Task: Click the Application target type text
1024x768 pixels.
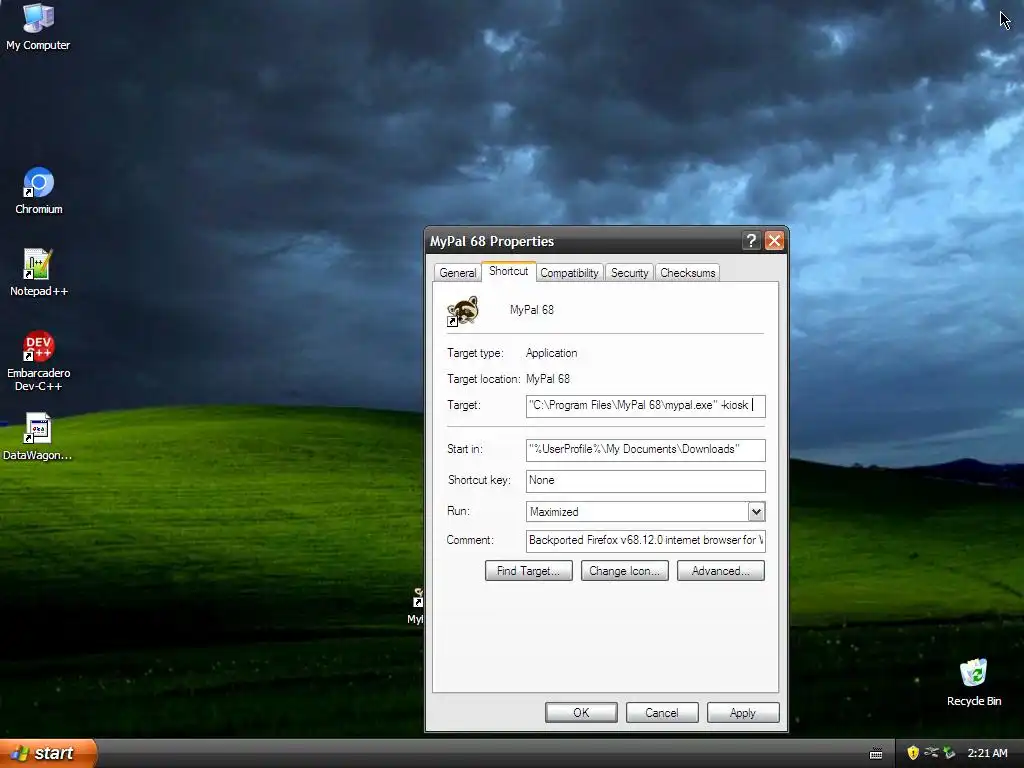Action: (x=551, y=353)
